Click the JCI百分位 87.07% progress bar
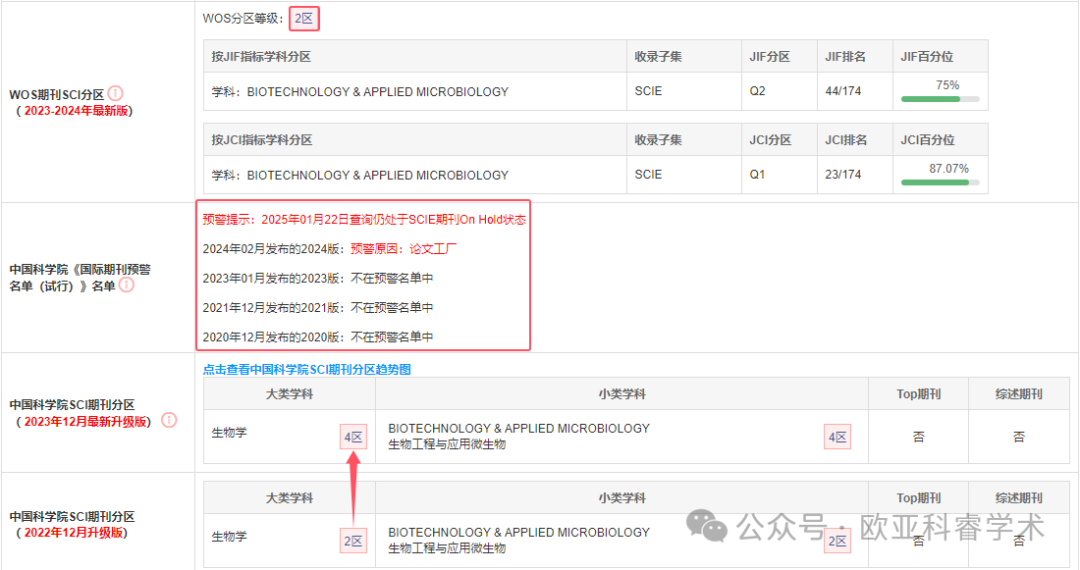The width and height of the screenshot is (1080, 570). [x=939, y=182]
